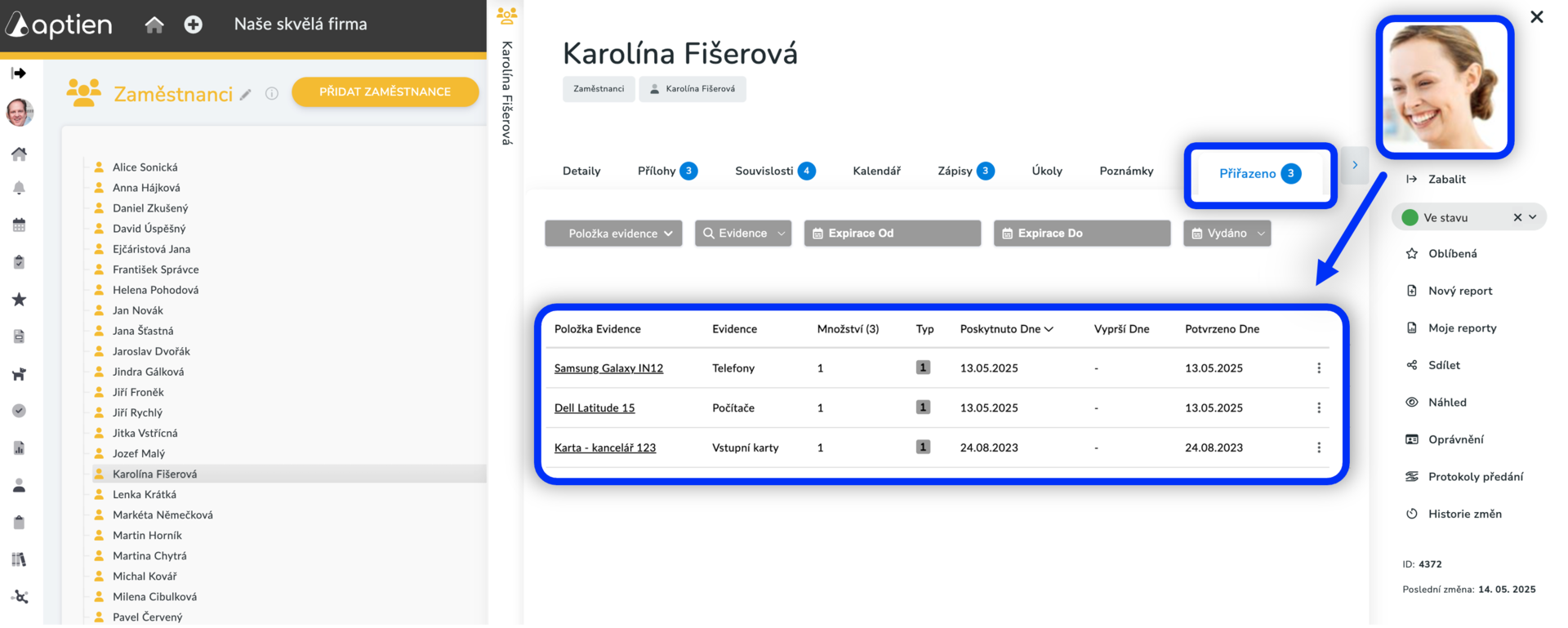Image resolution: width=1568 pixels, height=628 pixels.
Task: Select Jitka Vstřícná in employee list
Action: tap(145, 433)
